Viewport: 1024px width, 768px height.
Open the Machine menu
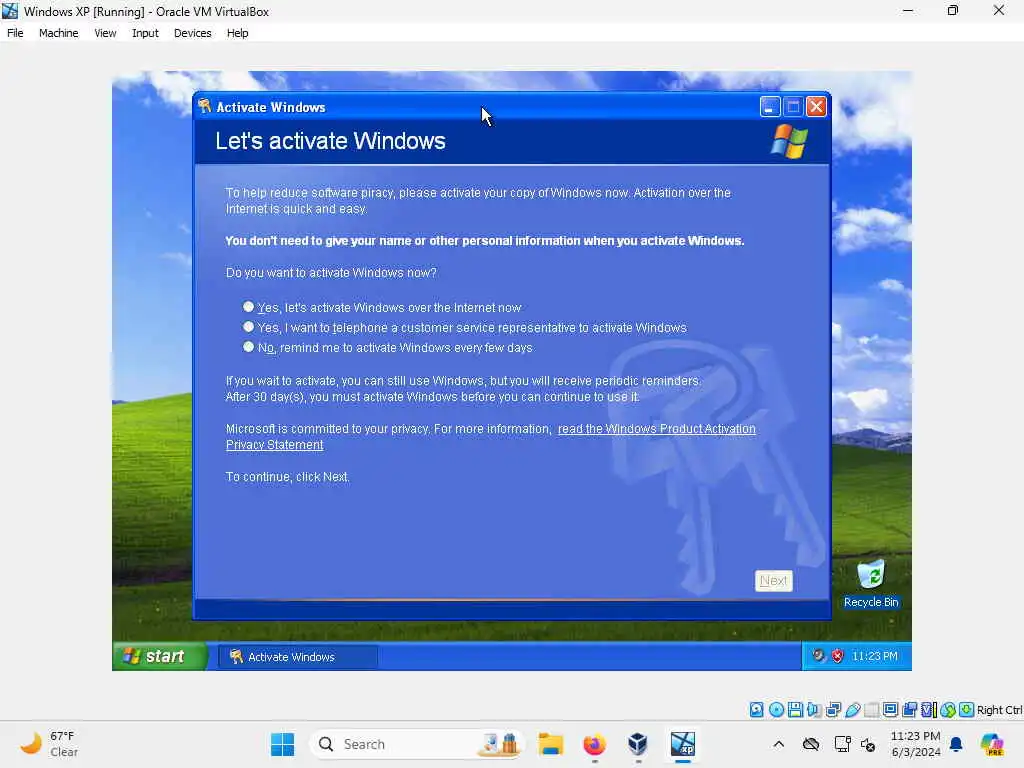point(58,33)
